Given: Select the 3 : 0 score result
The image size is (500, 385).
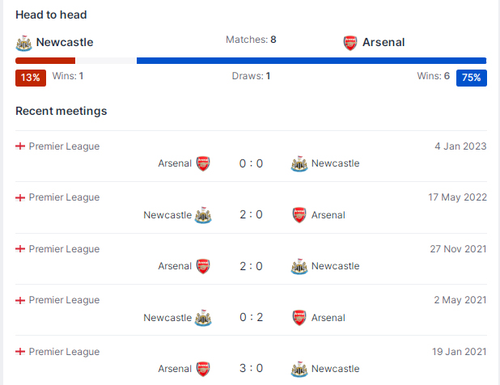Looking at the screenshot, I should click(x=251, y=368).
